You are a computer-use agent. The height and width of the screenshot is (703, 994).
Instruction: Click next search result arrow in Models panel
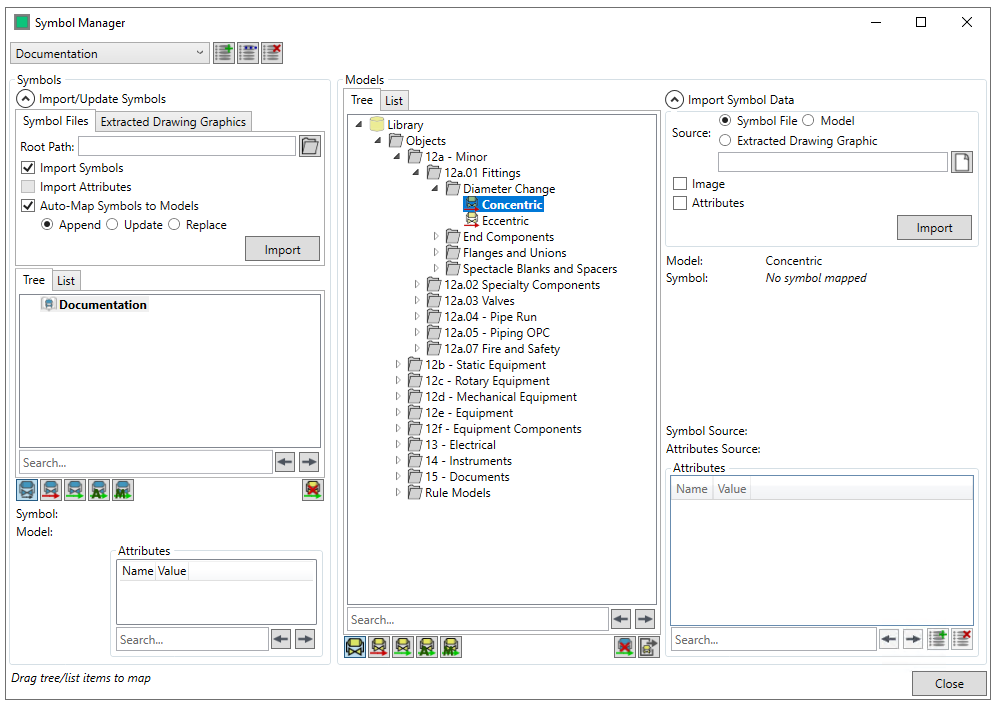click(x=645, y=620)
